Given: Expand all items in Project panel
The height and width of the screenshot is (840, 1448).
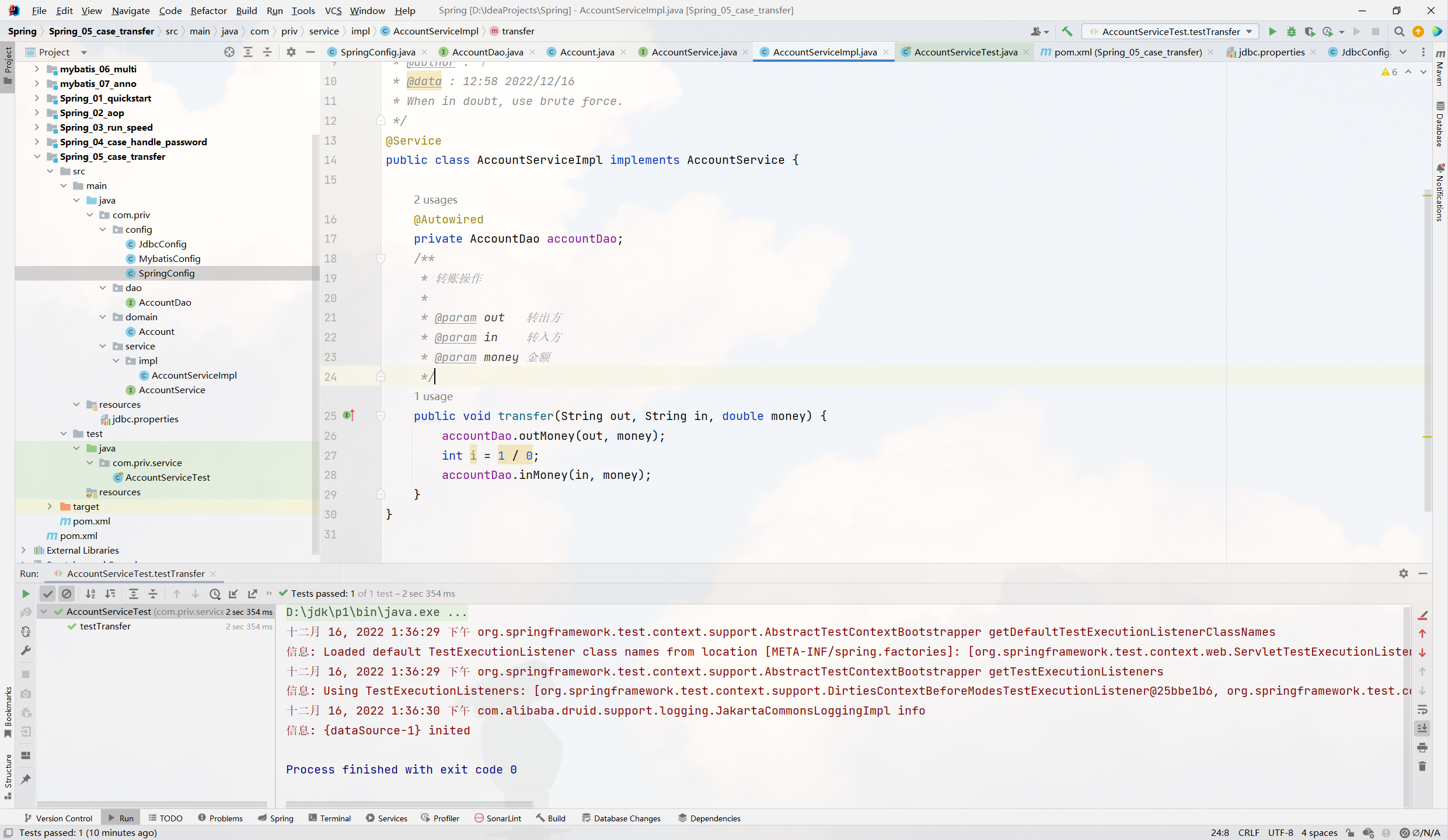Looking at the screenshot, I should coord(248,52).
